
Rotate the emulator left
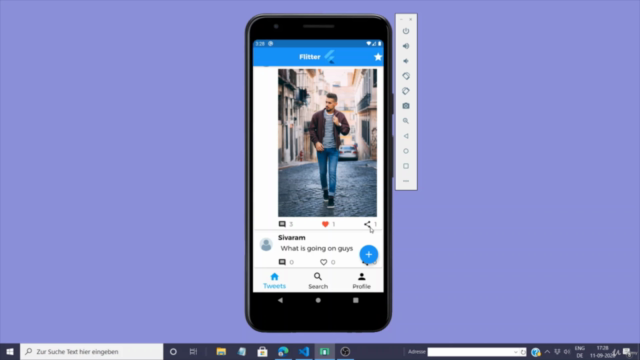(406, 76)
